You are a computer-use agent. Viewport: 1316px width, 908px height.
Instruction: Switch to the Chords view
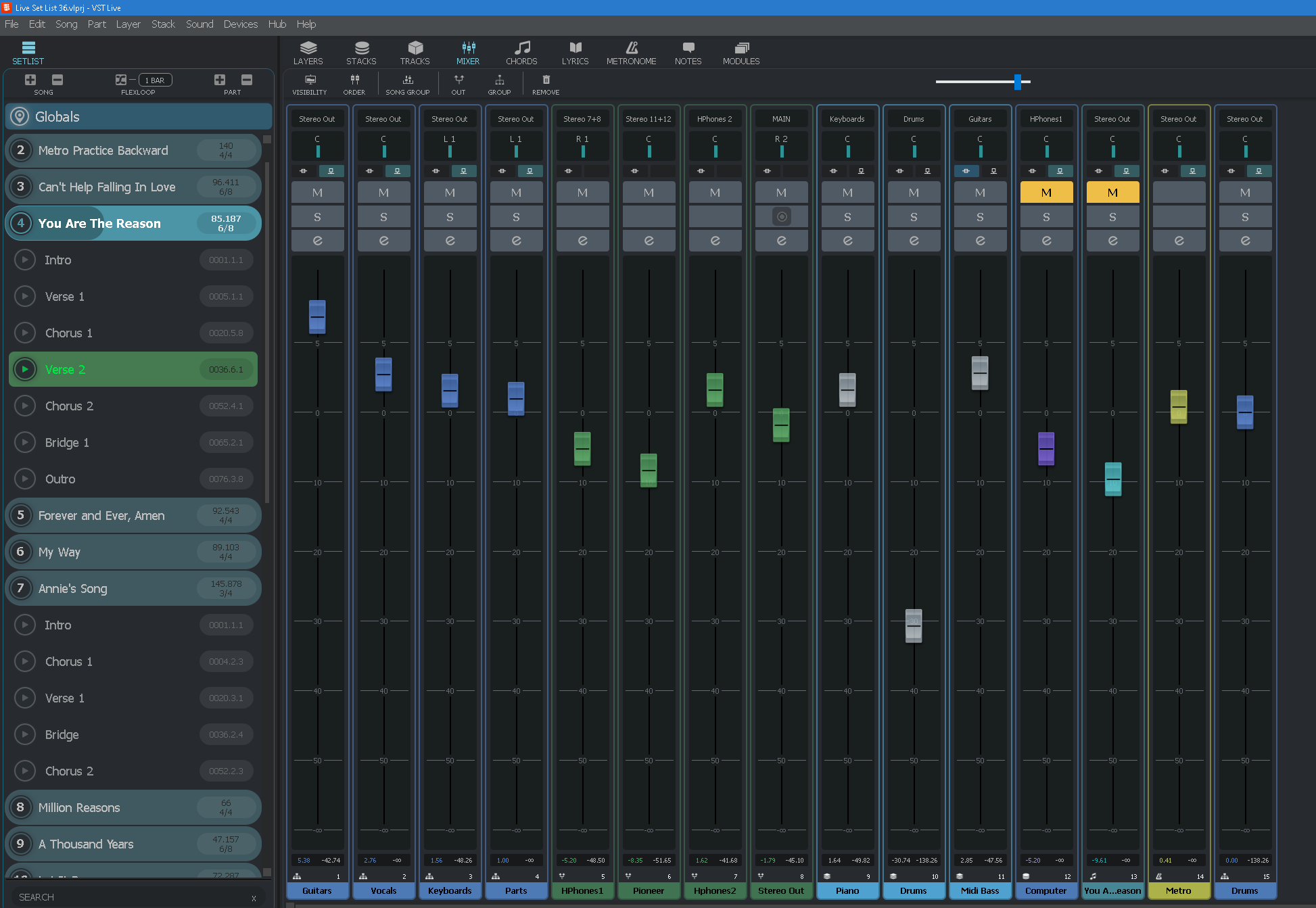[521, 48]
